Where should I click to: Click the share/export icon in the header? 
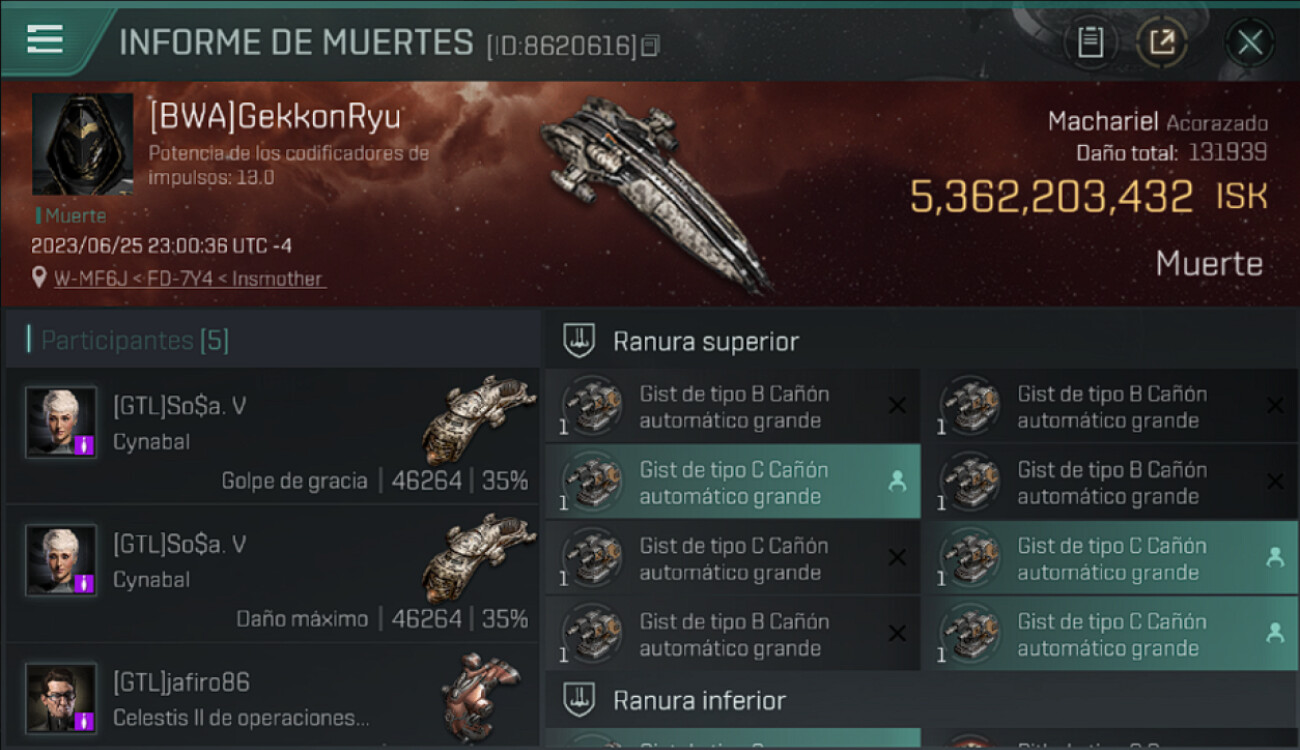[1161, 42]
